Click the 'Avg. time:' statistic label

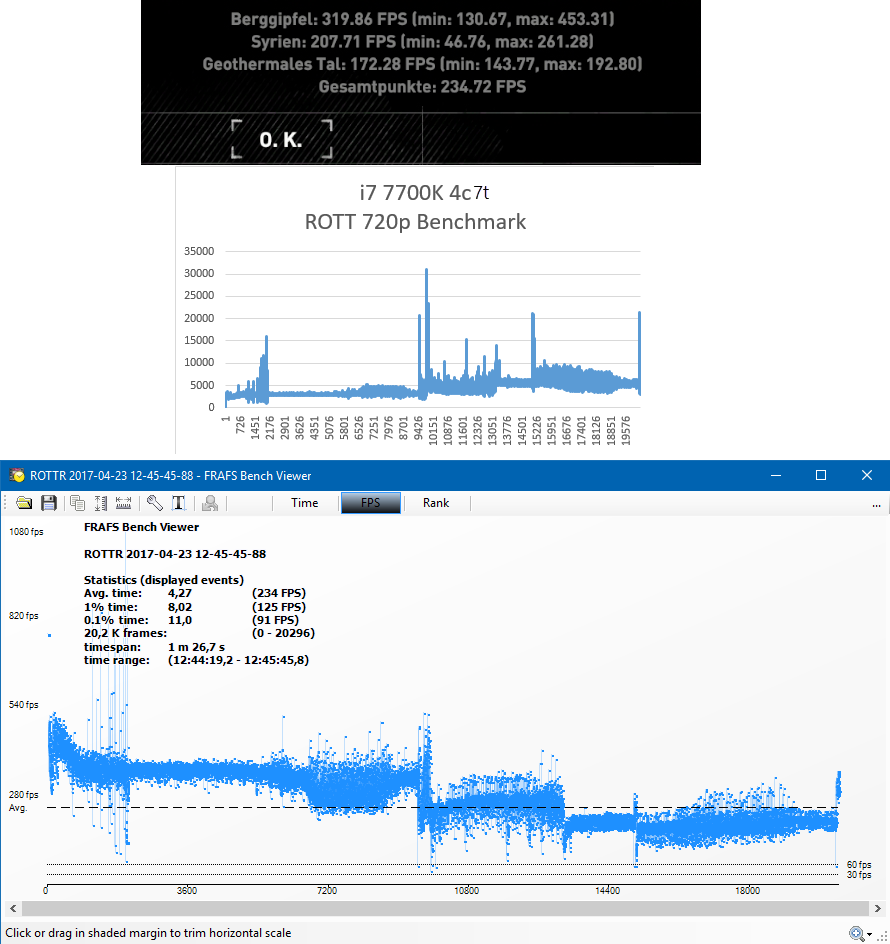pos(113,593)
